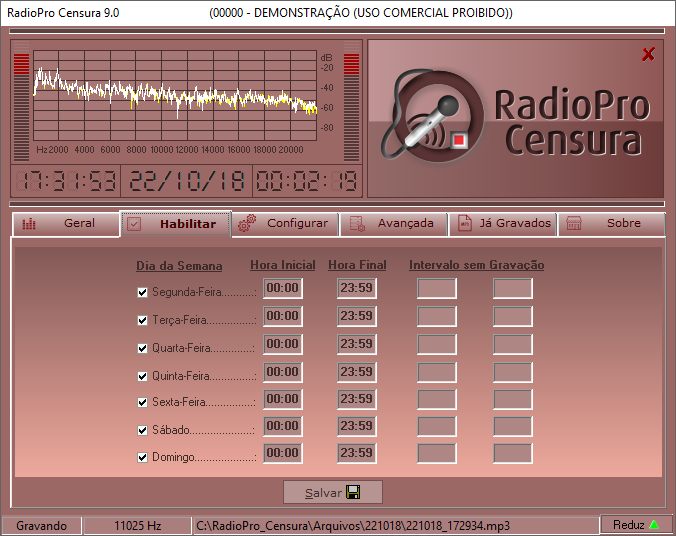Toggle the Quinta-Feira checkbox
676x536 pixels.
point(142,376)
